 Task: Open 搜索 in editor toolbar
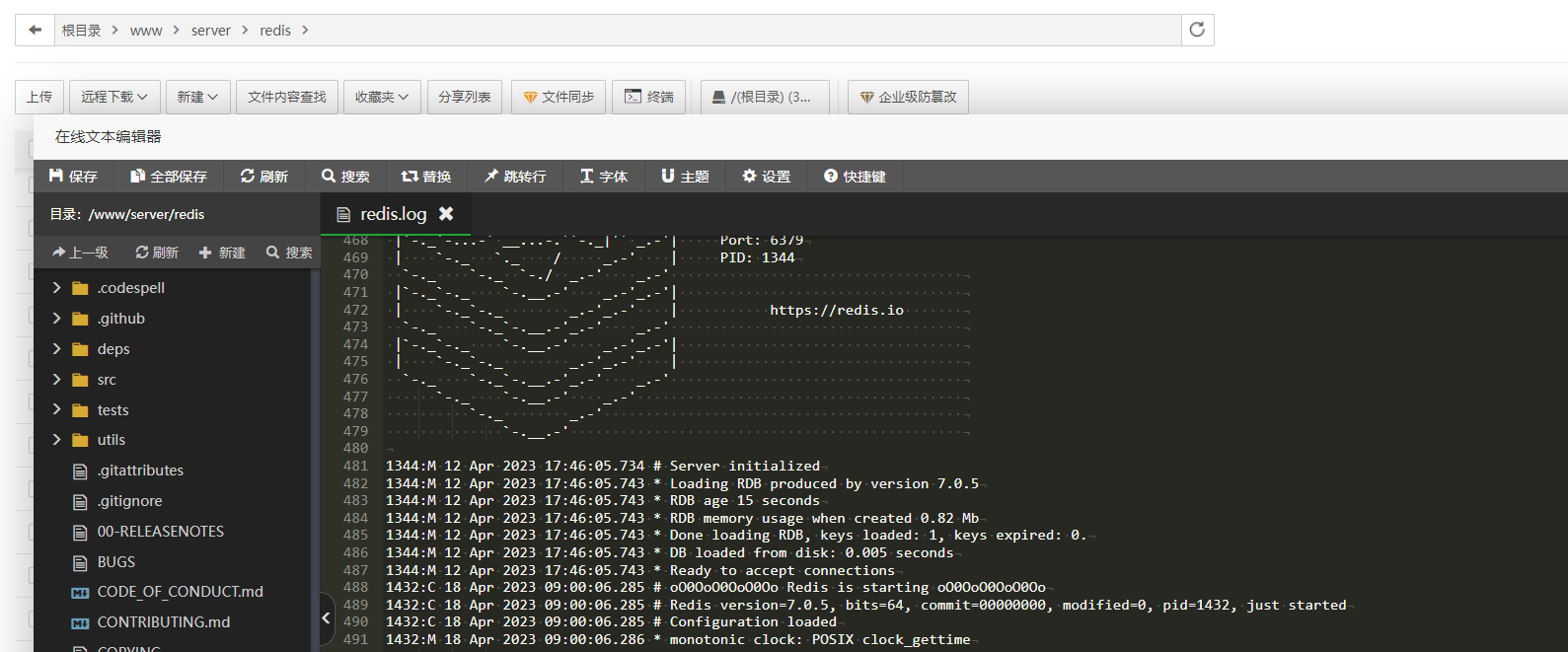[x=345, y=176]
